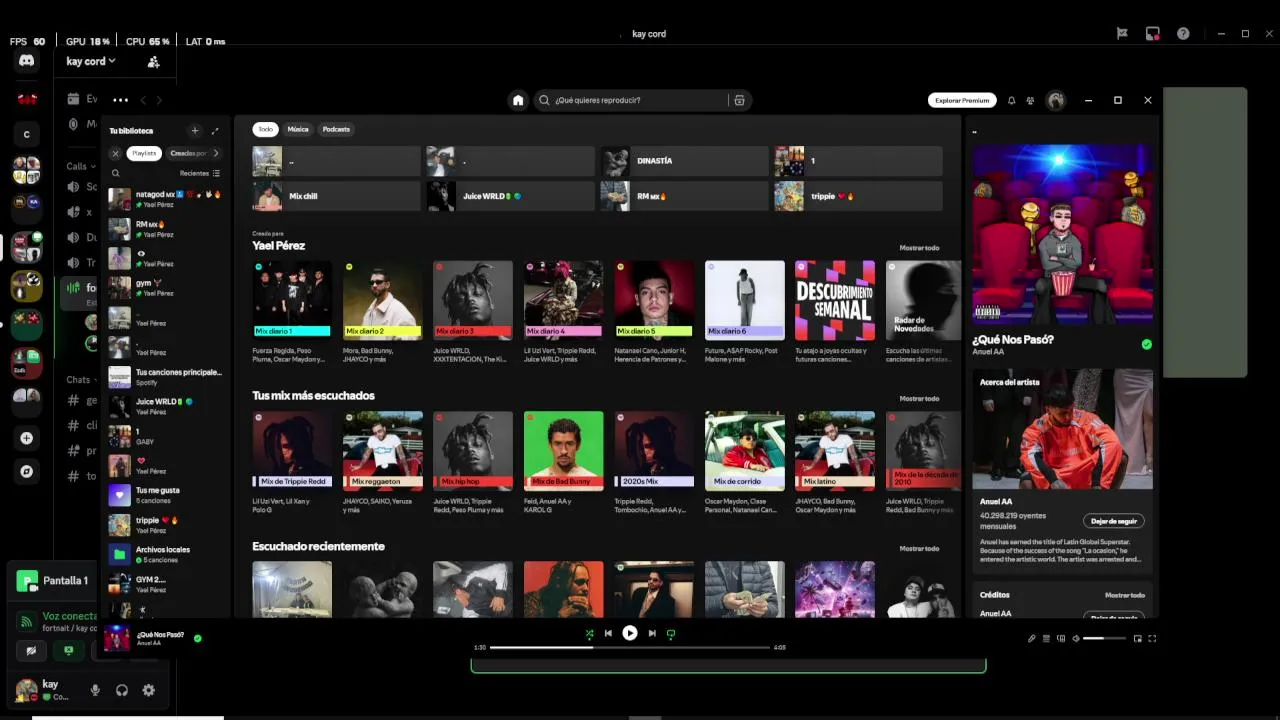1280x720 pixels.
Task: Open Spotify notifications bell
Action: 1011,100
